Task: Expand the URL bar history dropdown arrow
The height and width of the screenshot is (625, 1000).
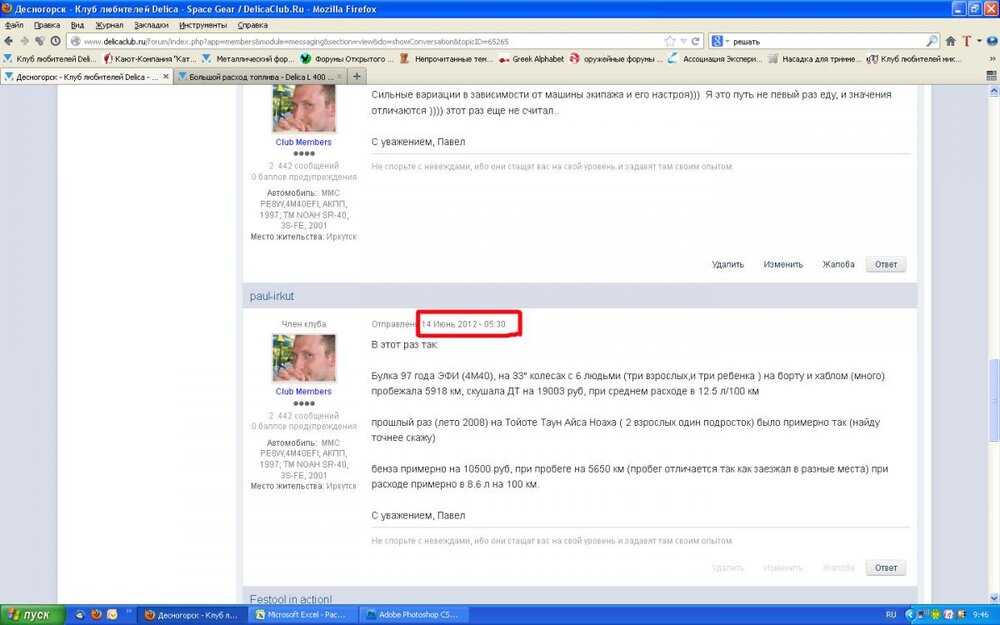Action: pyautogui.click(x=684, y=42)
